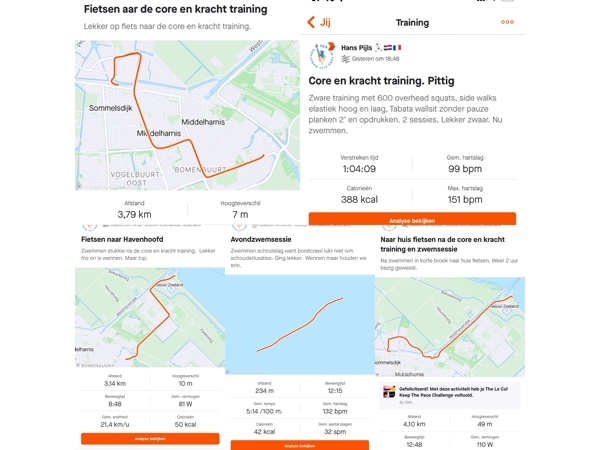Click Analyse bekijken under Fietsen naar Havenhoofd
This screenshot has height=450, width=600.
pos(150,439)
